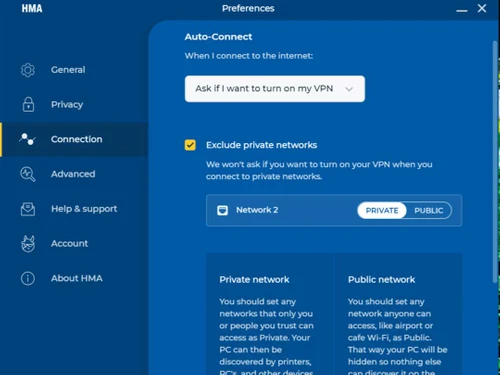Open About HMA page
Screen dimensions: 500x375
[74, 278]
